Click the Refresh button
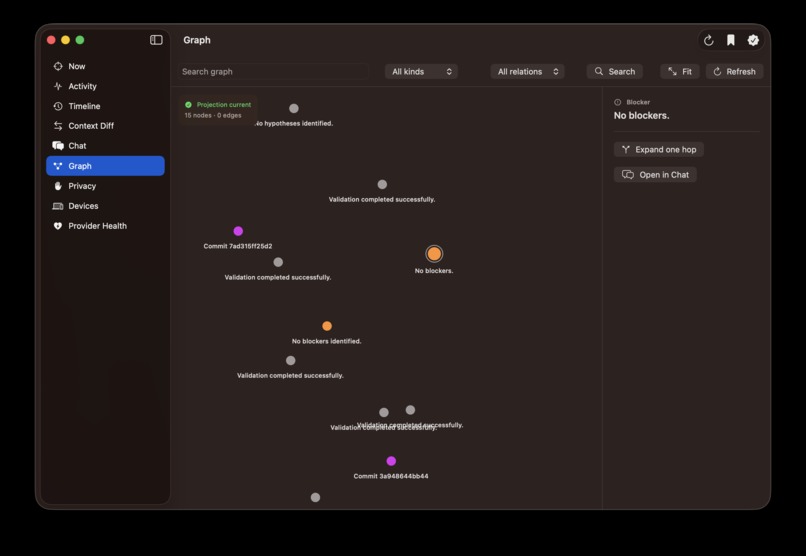 735,71
